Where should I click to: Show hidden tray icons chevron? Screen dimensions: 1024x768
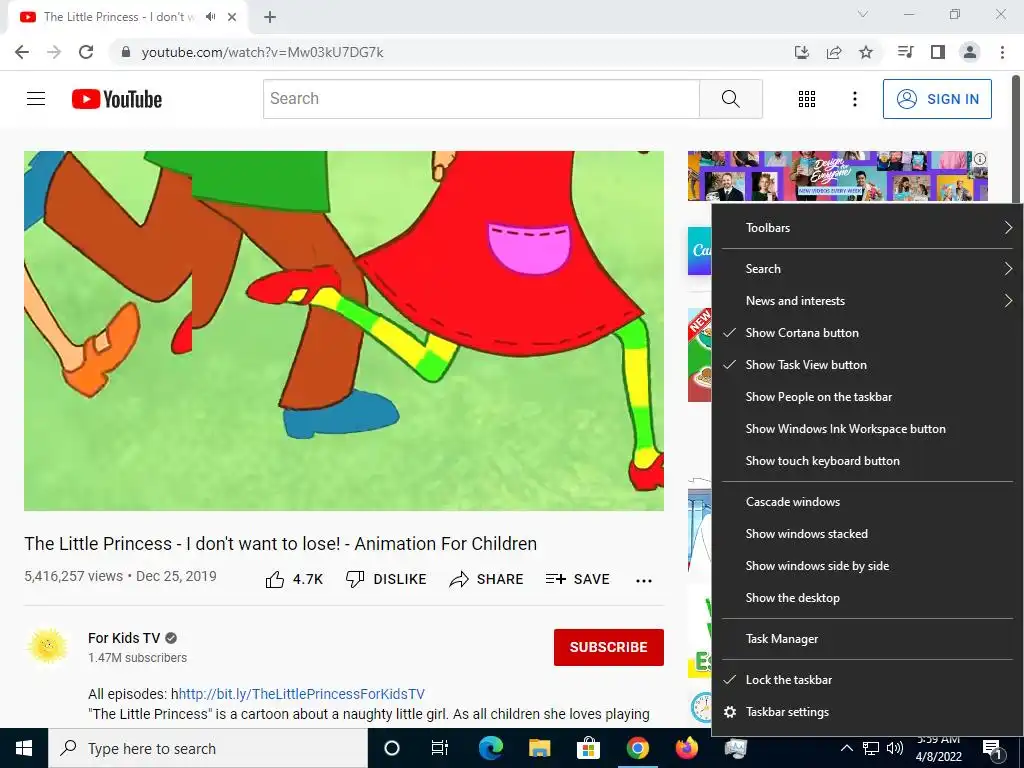[x=846, y=748]
